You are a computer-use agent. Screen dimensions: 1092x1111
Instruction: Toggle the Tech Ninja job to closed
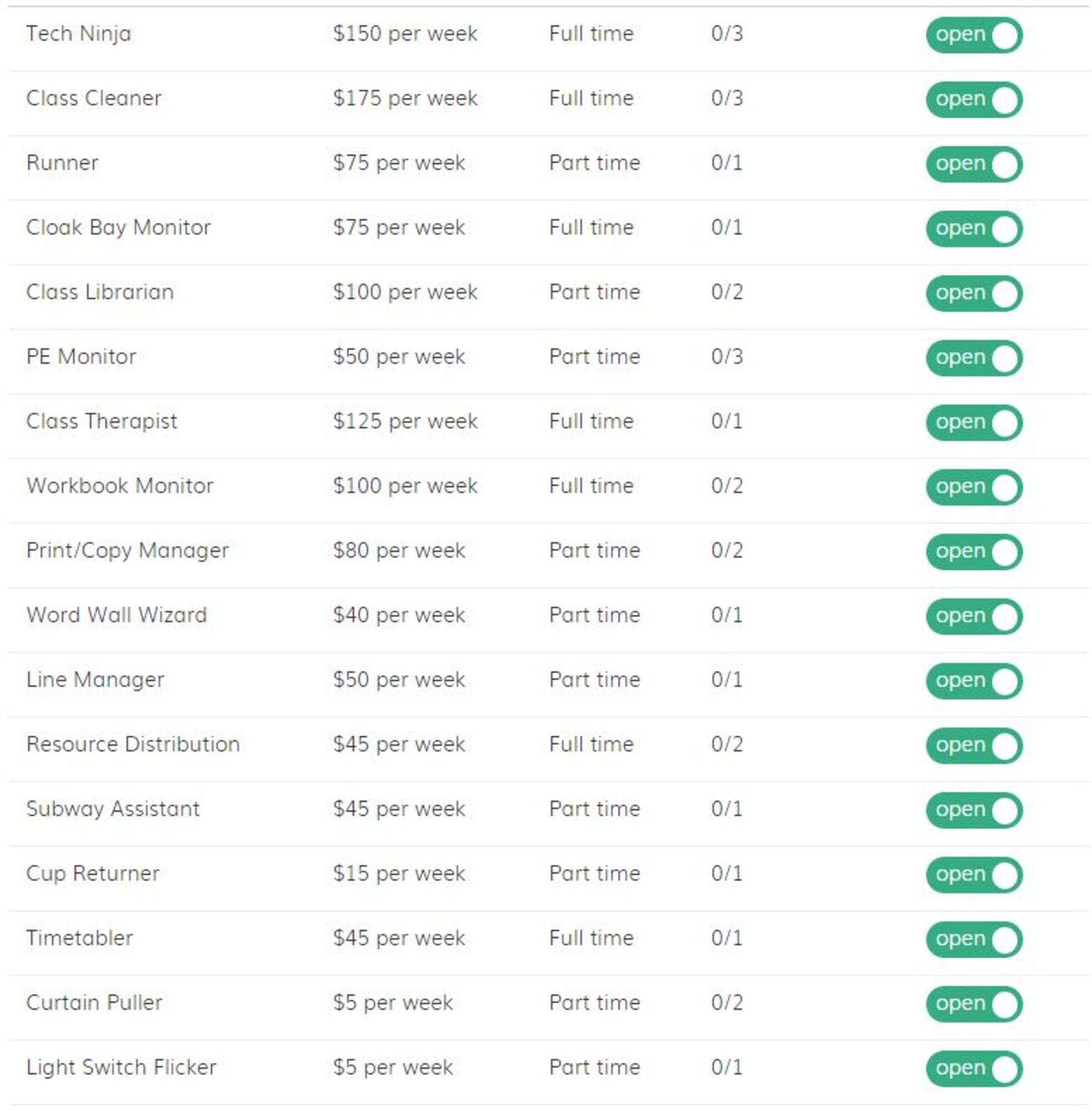click(x=974, y=34)
